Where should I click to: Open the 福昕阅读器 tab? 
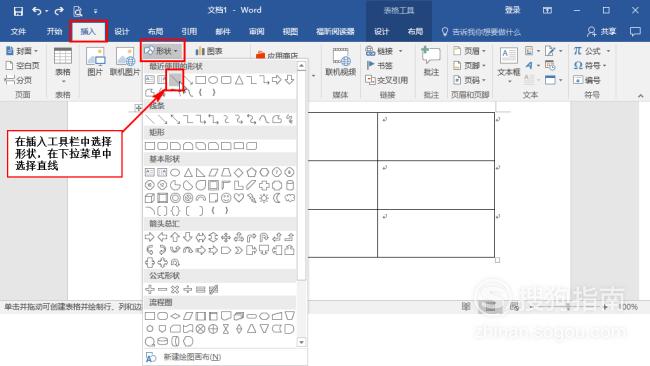[x=335, y=32]
